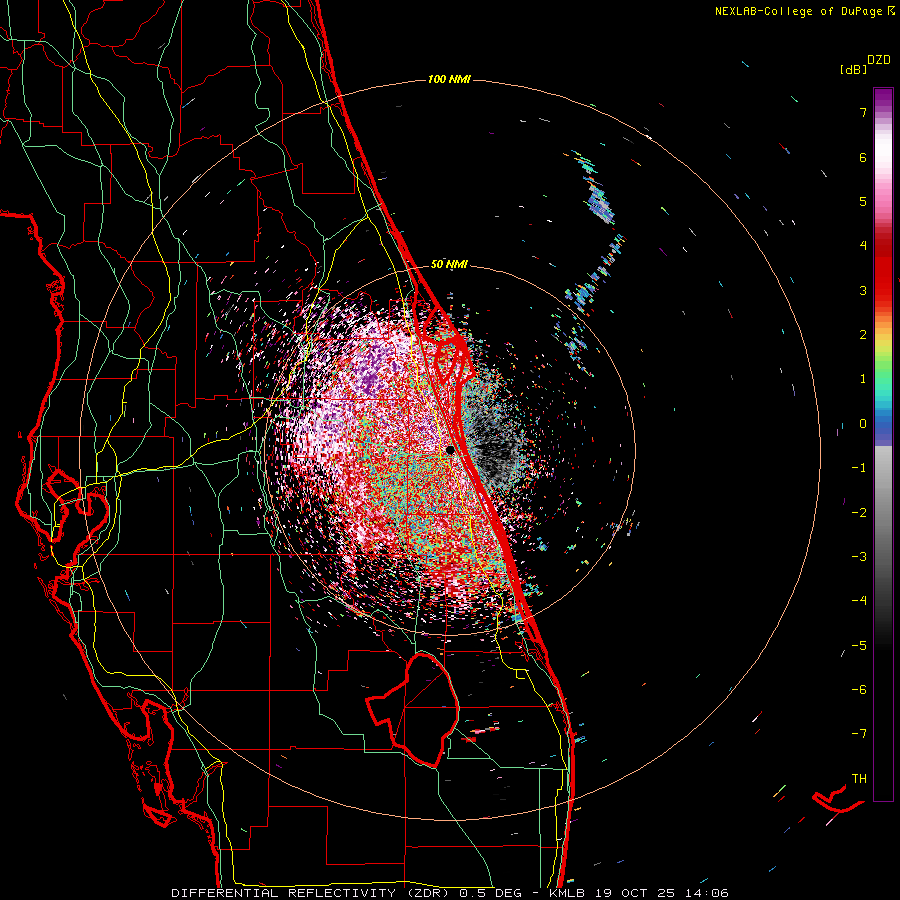The image size is (900, 900).
Task: Click the positive 4 value on the color scale
Action: tap(863, 246)
